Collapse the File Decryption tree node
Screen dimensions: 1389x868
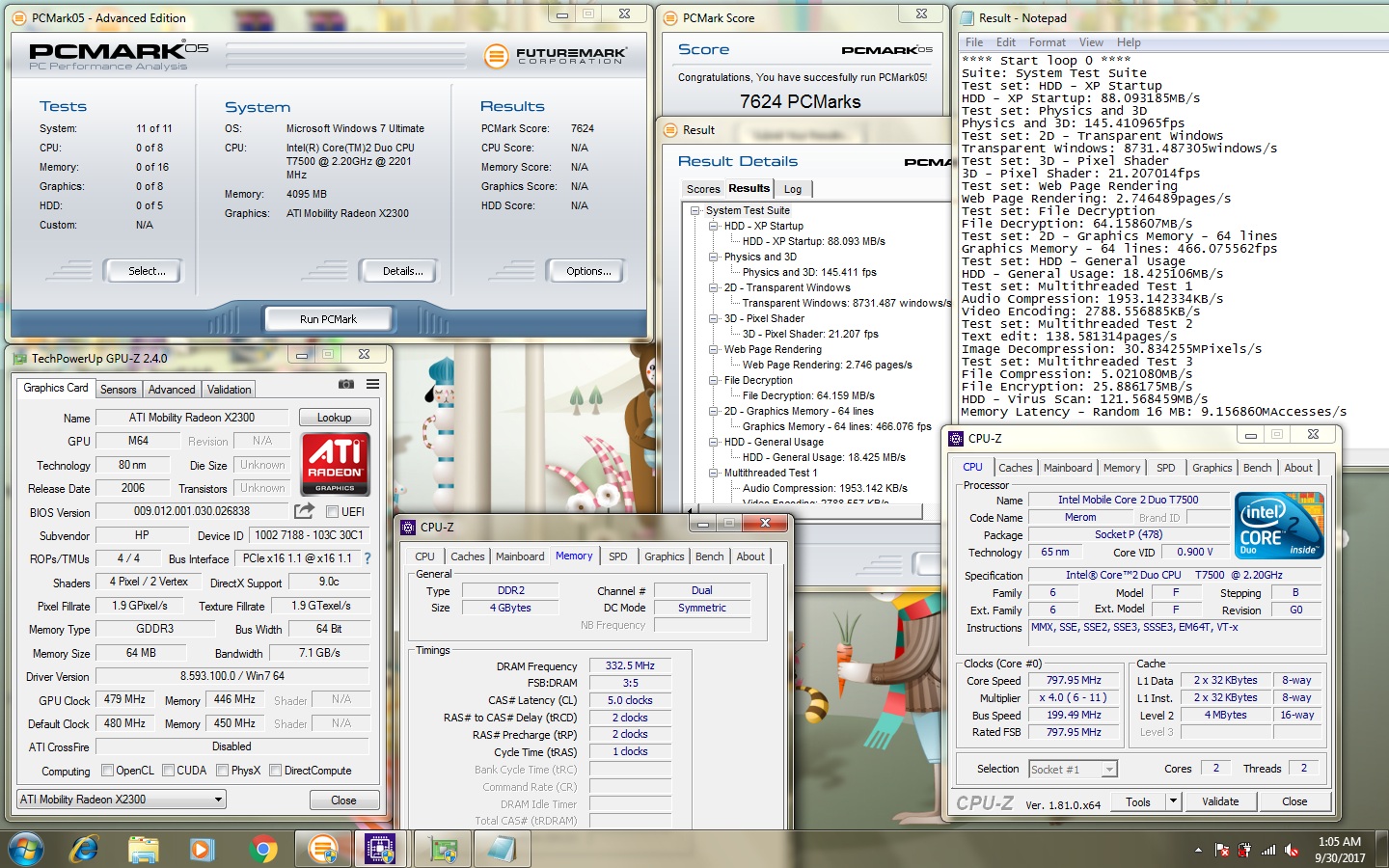tap(714, 380)
